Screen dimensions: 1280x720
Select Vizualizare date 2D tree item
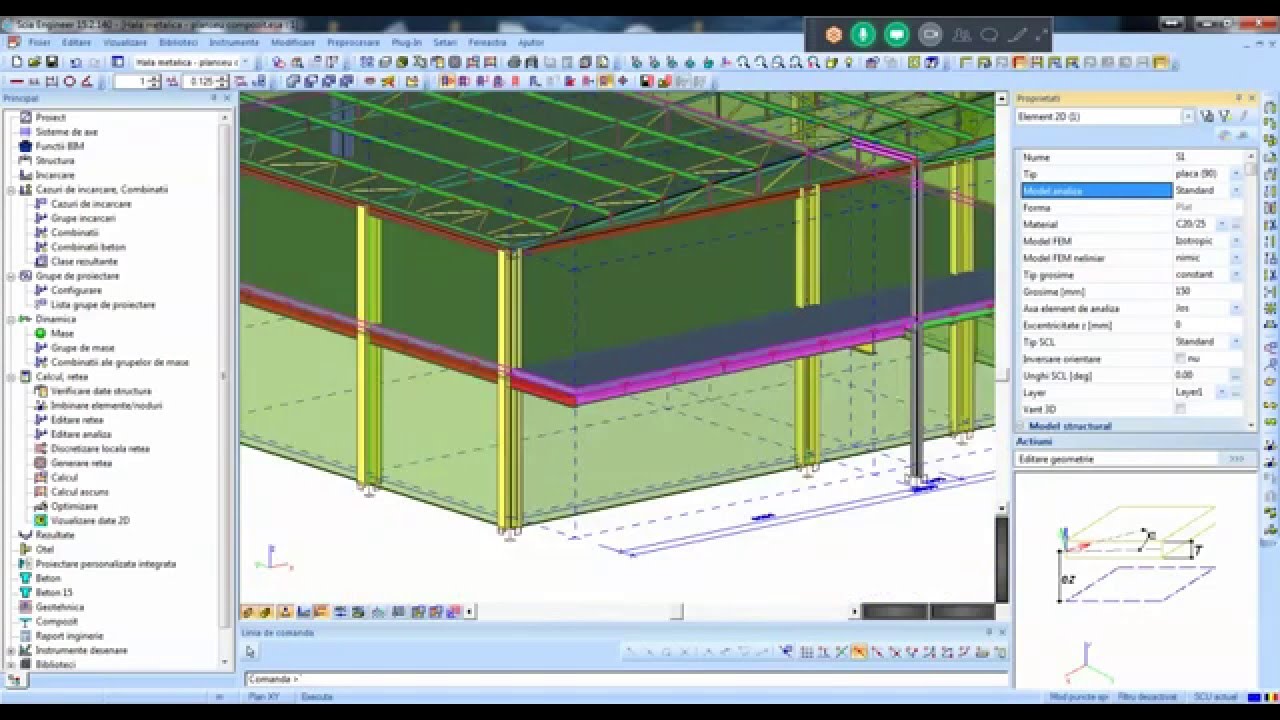tap(90, 520)
